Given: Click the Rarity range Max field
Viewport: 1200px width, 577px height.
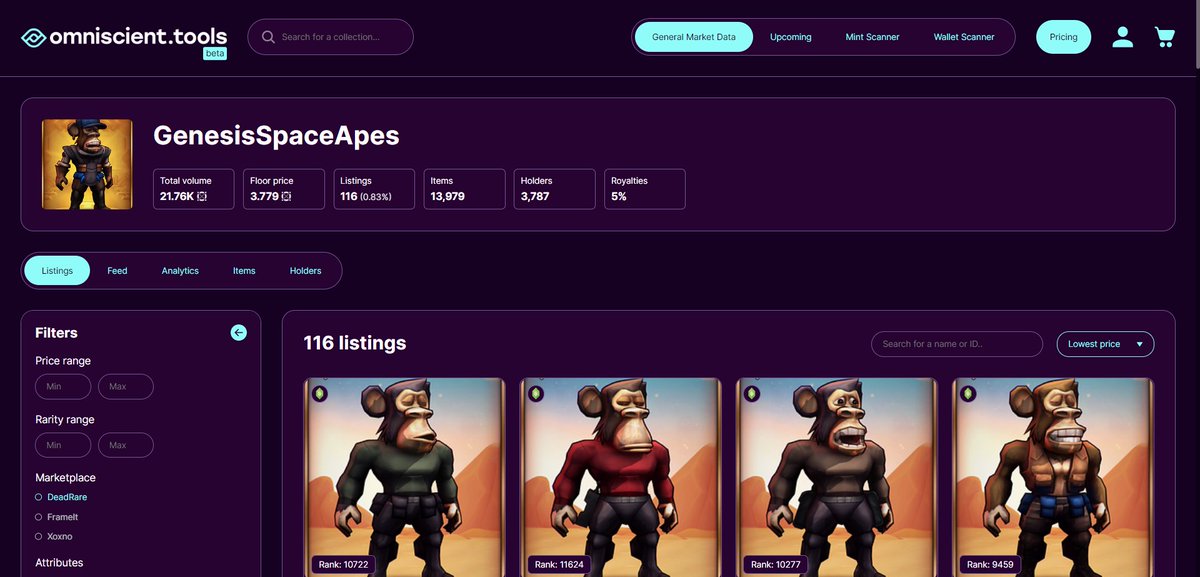Looking at the screenshot, I should [x=125, y=445].
